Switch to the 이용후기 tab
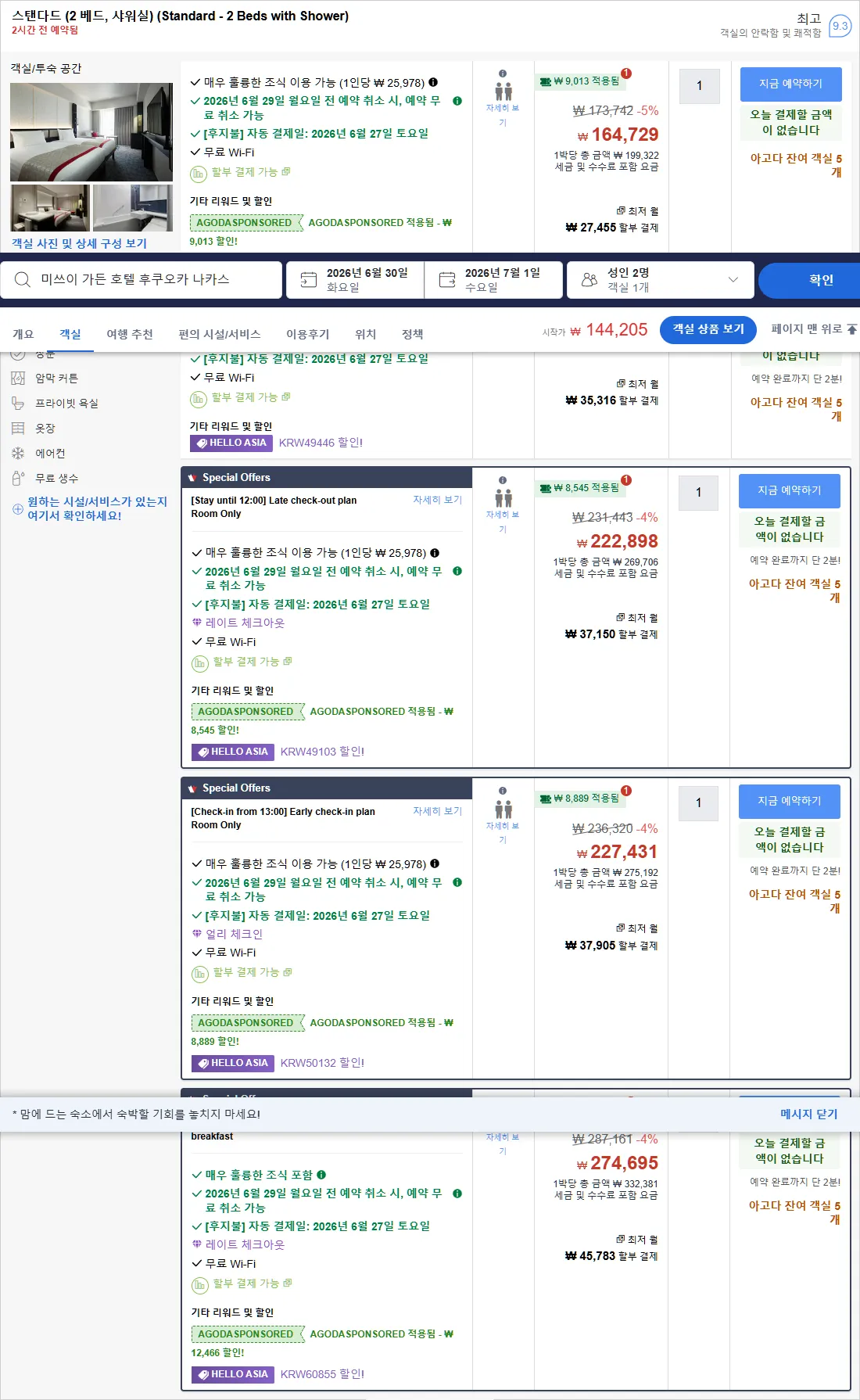The height and width of the screenshot is (1400, 860). (x=308, y=334)
